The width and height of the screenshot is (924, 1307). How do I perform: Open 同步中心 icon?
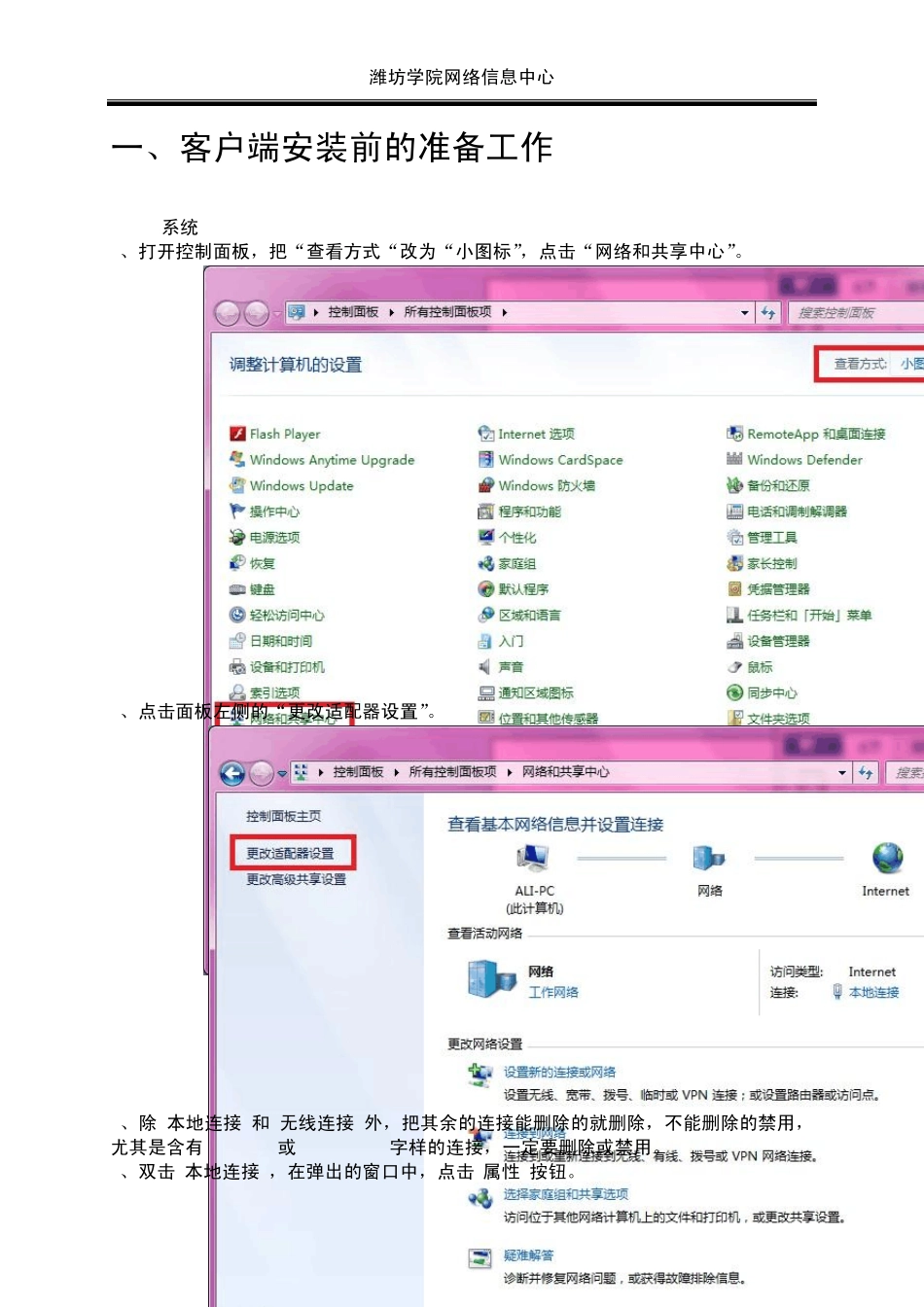735,692
